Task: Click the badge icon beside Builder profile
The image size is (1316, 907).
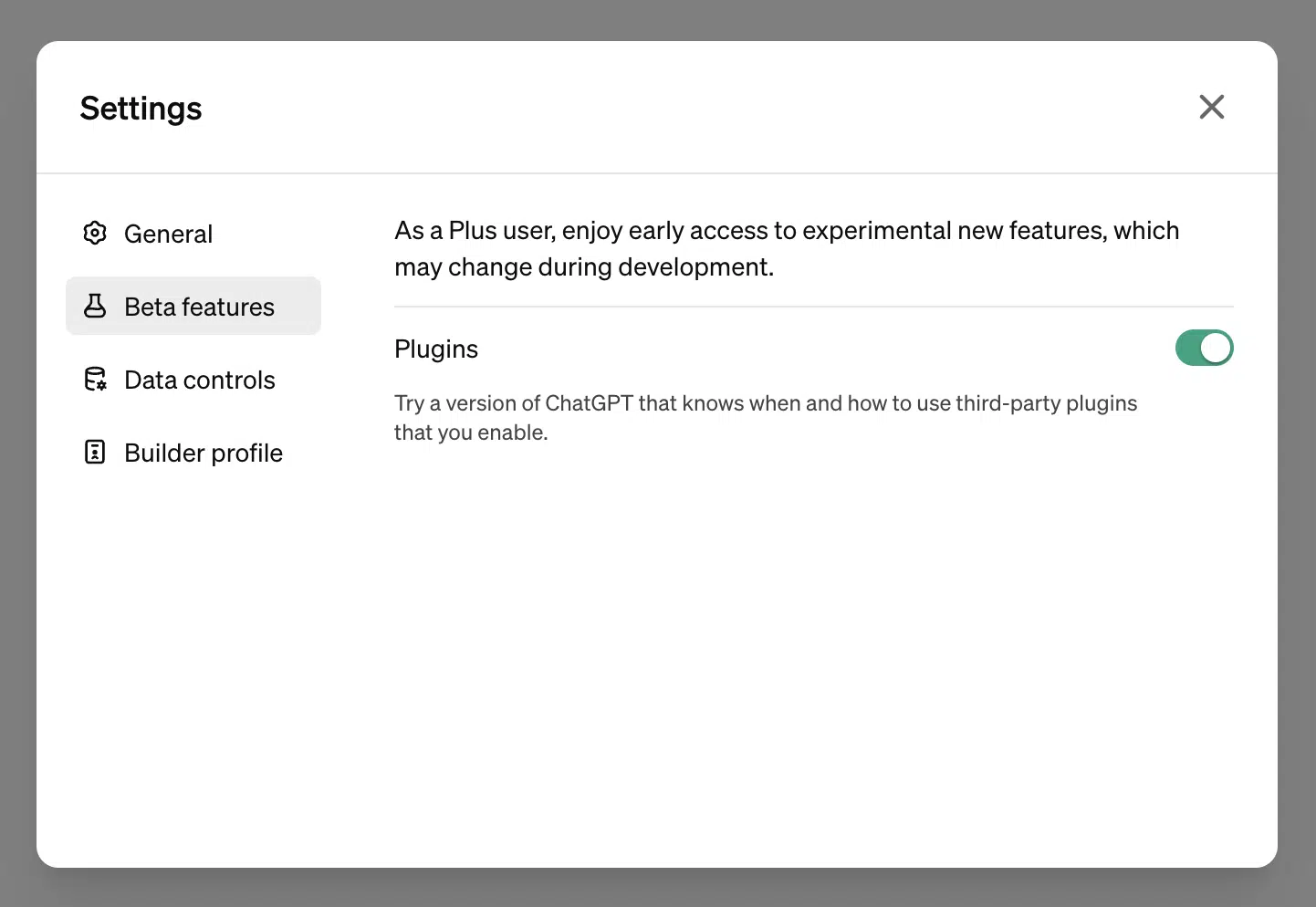Action: pos(95,452)
